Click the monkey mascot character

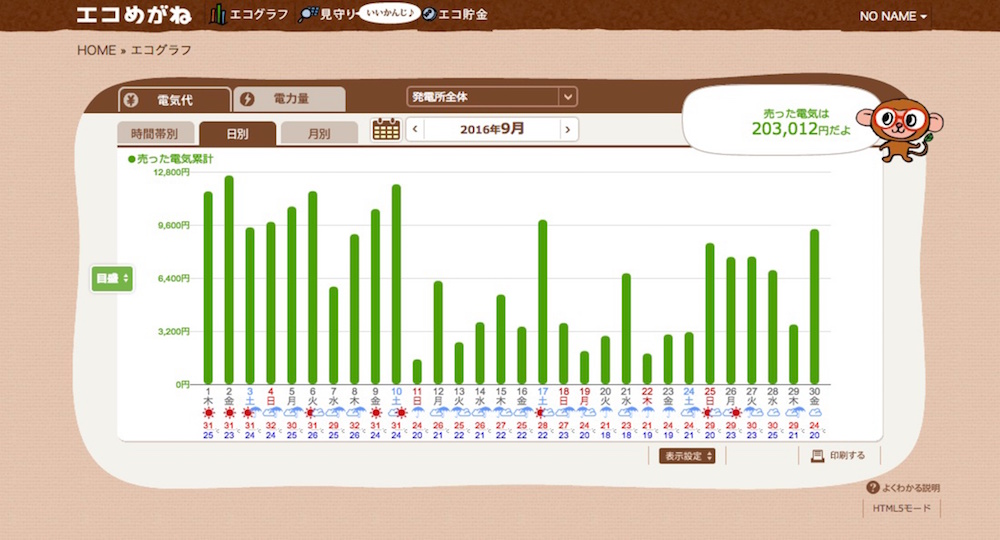click(x=902, y=129)
